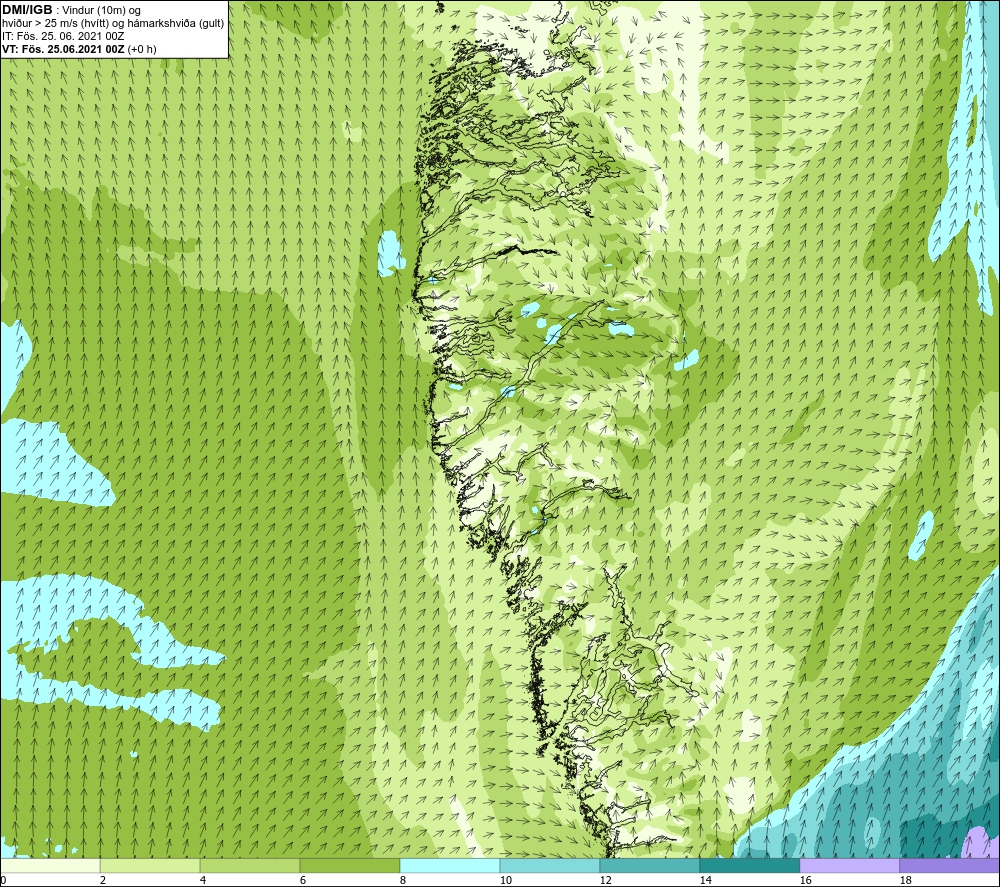Click the "DMI/IGB" title text
The image size is (1000, 887).
pos(27,10)
